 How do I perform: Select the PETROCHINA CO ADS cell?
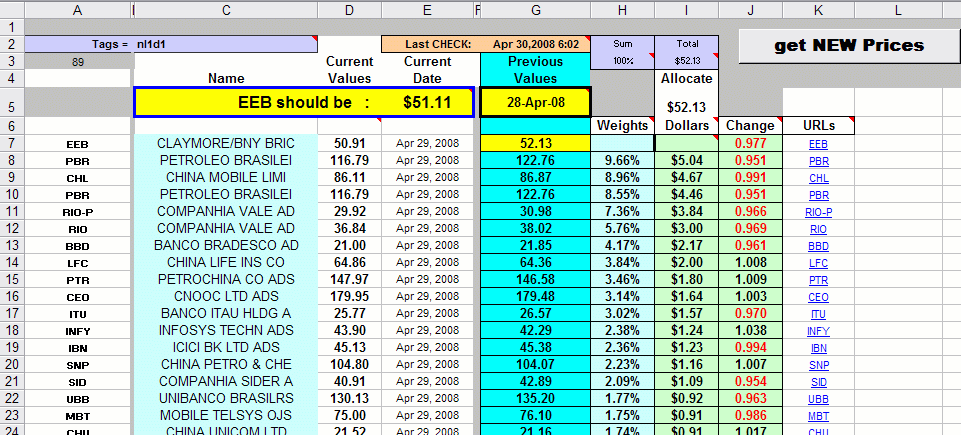click(x=226, y=280)
